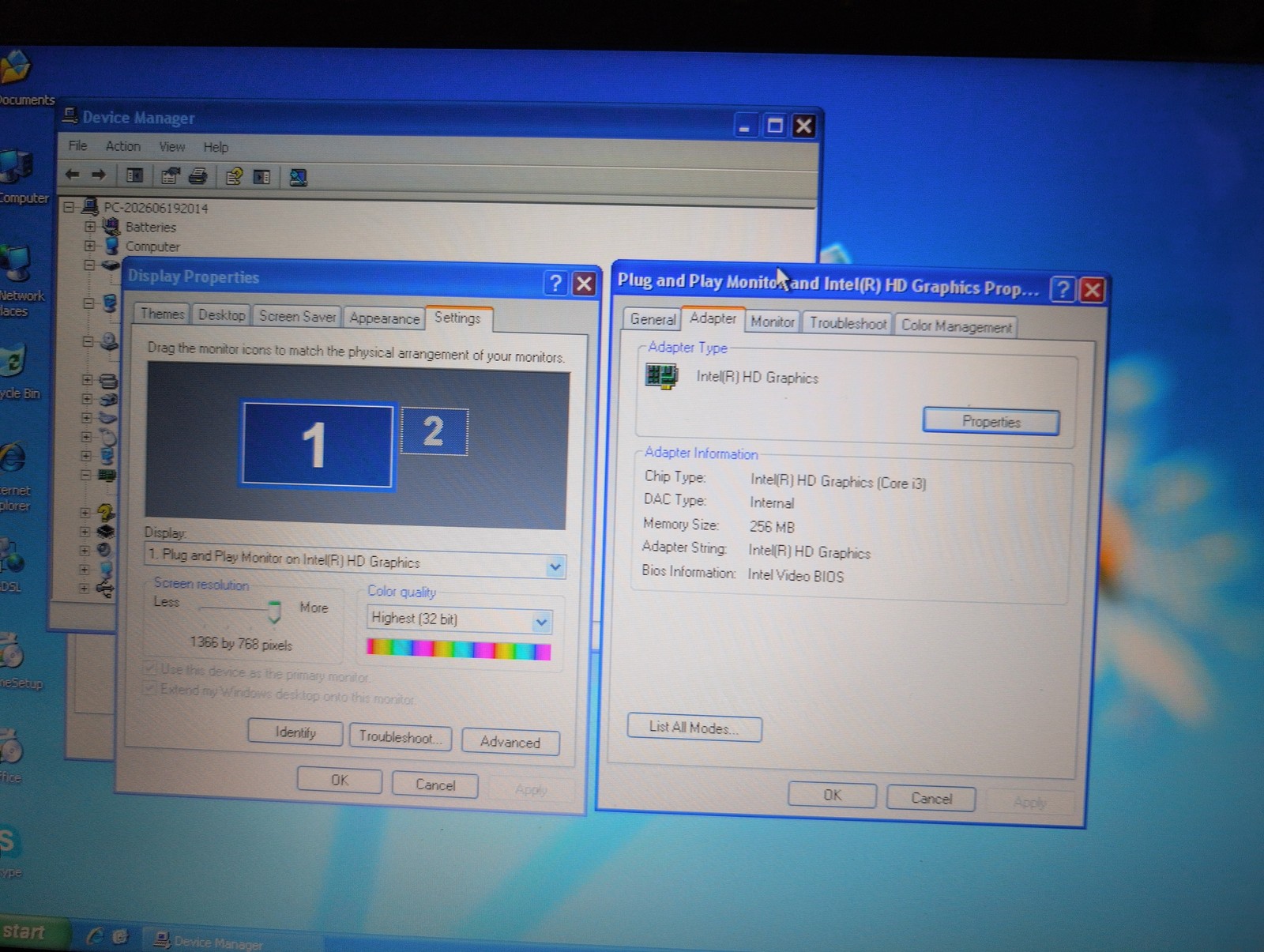This screenshot has width=1264, height=952.
Task: Open the File menu in Device Manager
Action: coord(77,145)
